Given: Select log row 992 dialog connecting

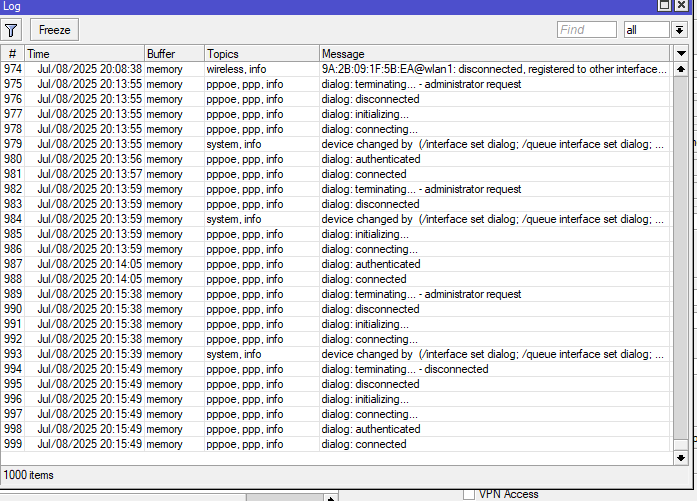Looking at the screenshot, I should [x=336, y=339].
